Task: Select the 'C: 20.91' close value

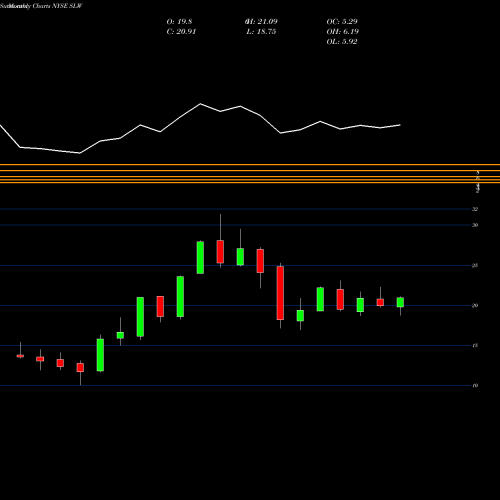Action: 181,32
